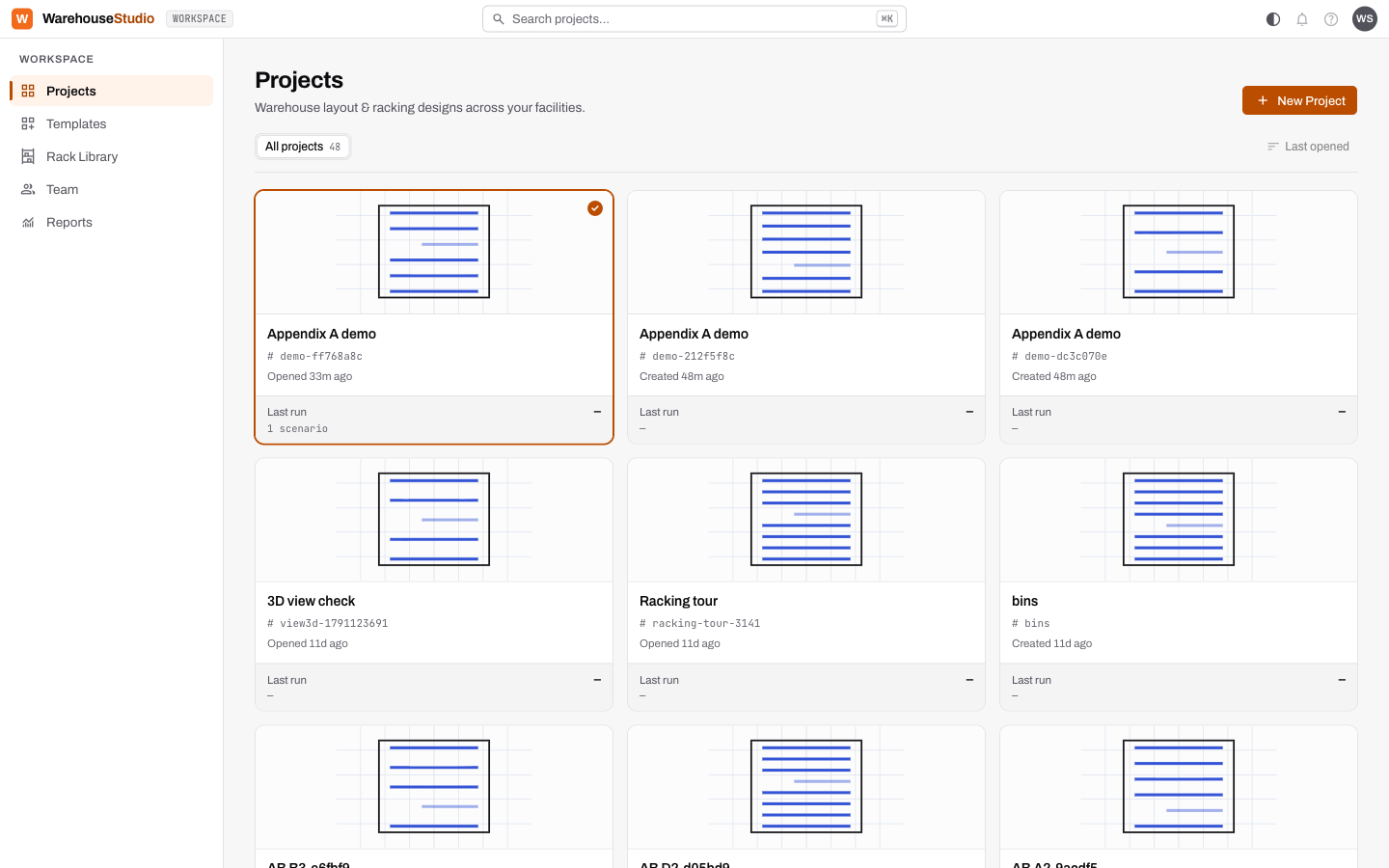Open the 3D view check layout thumbnail
This screenshot has height=868, width=1389.
tap(434, 520)
